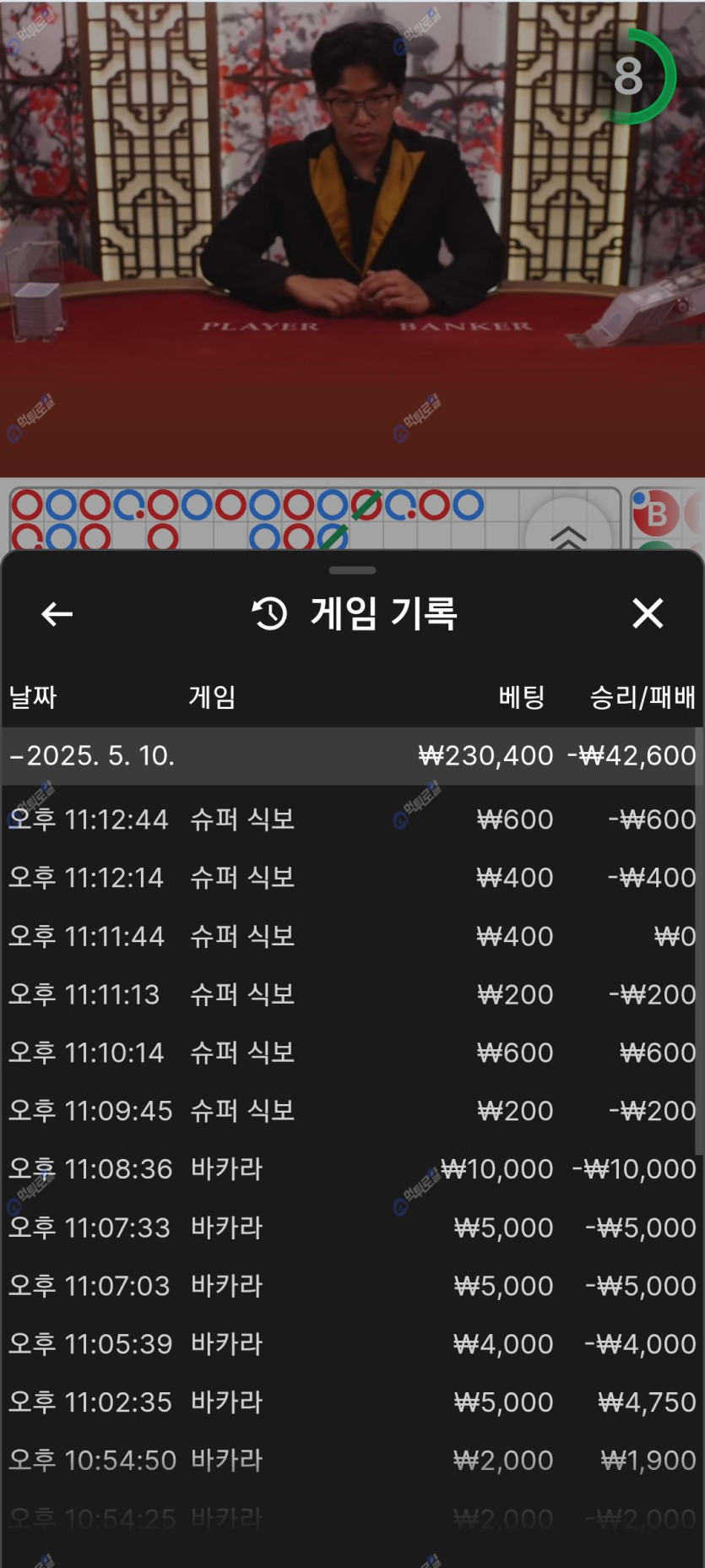Tap the red B banker icon
This screenshot has width=705, height=1568.
[x=656, y=513]
